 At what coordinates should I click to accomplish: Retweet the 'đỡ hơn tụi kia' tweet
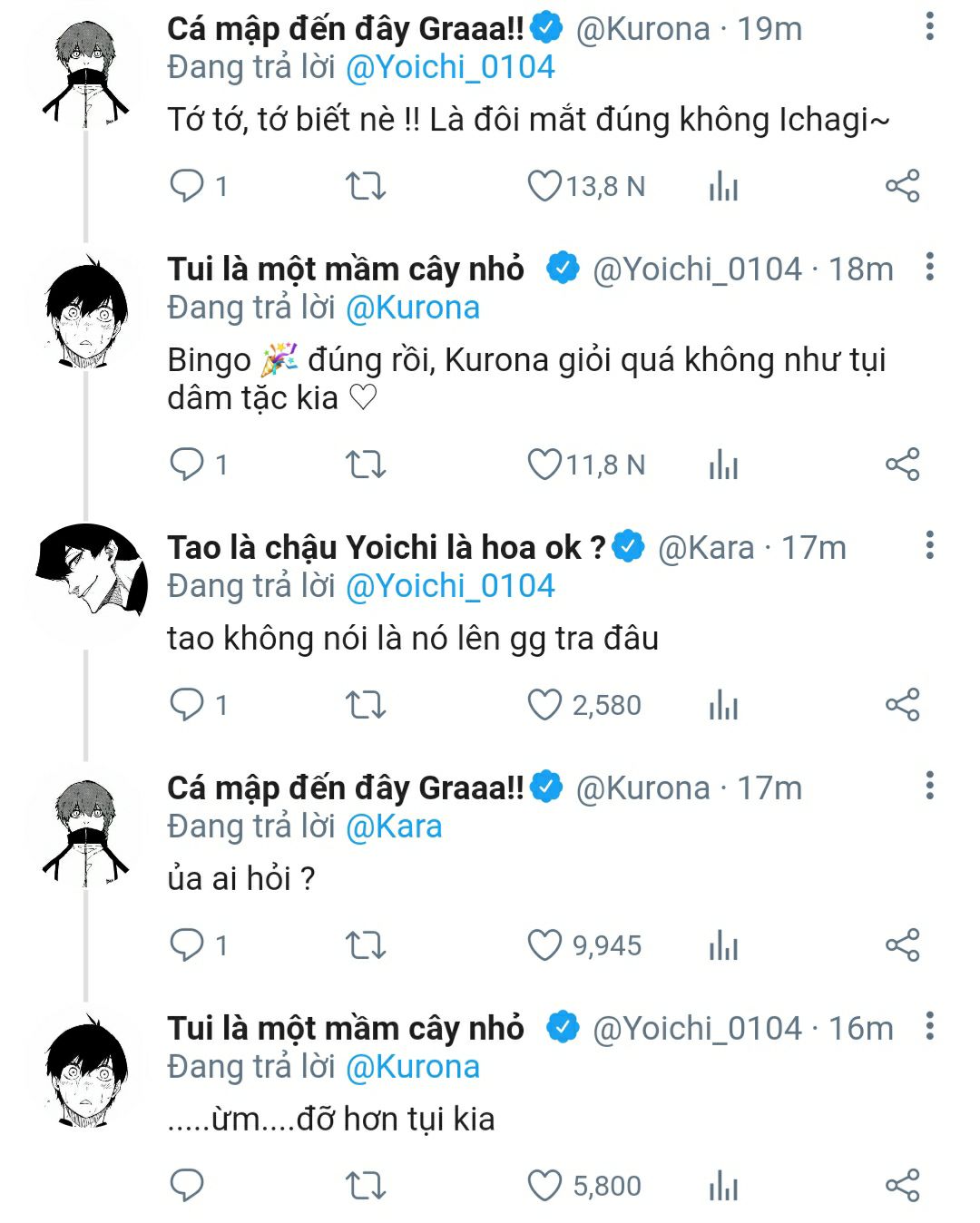click(366, 1186)
